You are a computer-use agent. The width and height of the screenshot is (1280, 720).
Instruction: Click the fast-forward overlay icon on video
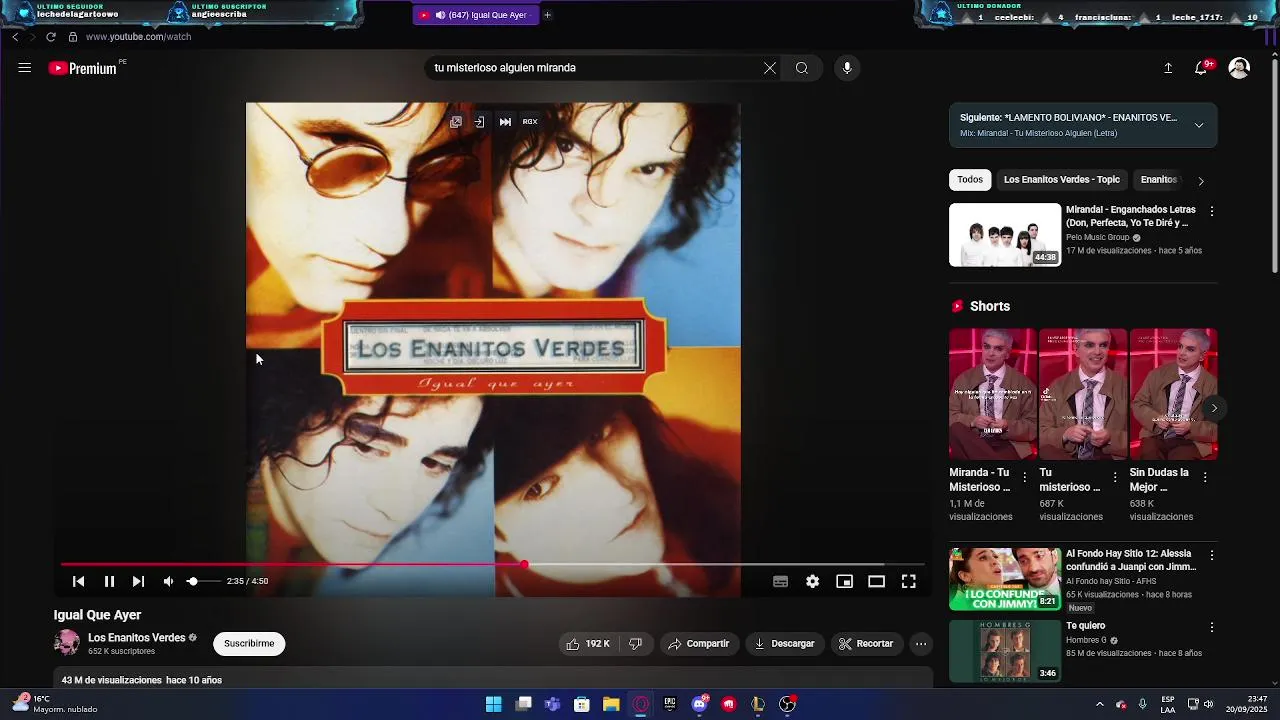point(505,122)
